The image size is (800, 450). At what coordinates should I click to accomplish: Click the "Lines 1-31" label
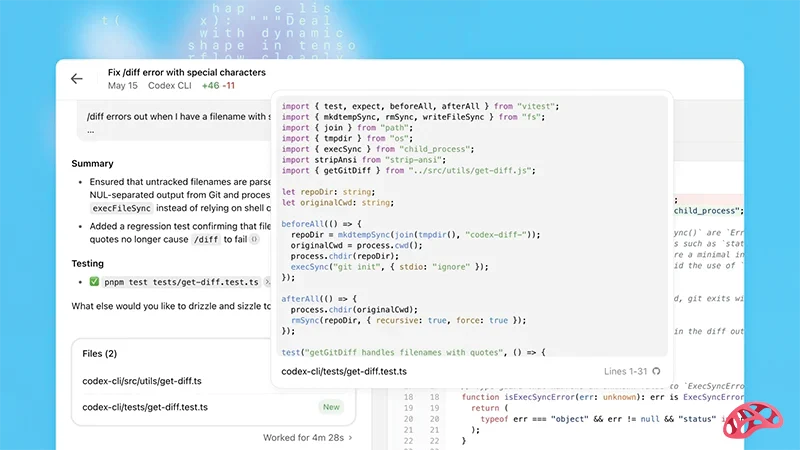[x=624, y=371]
